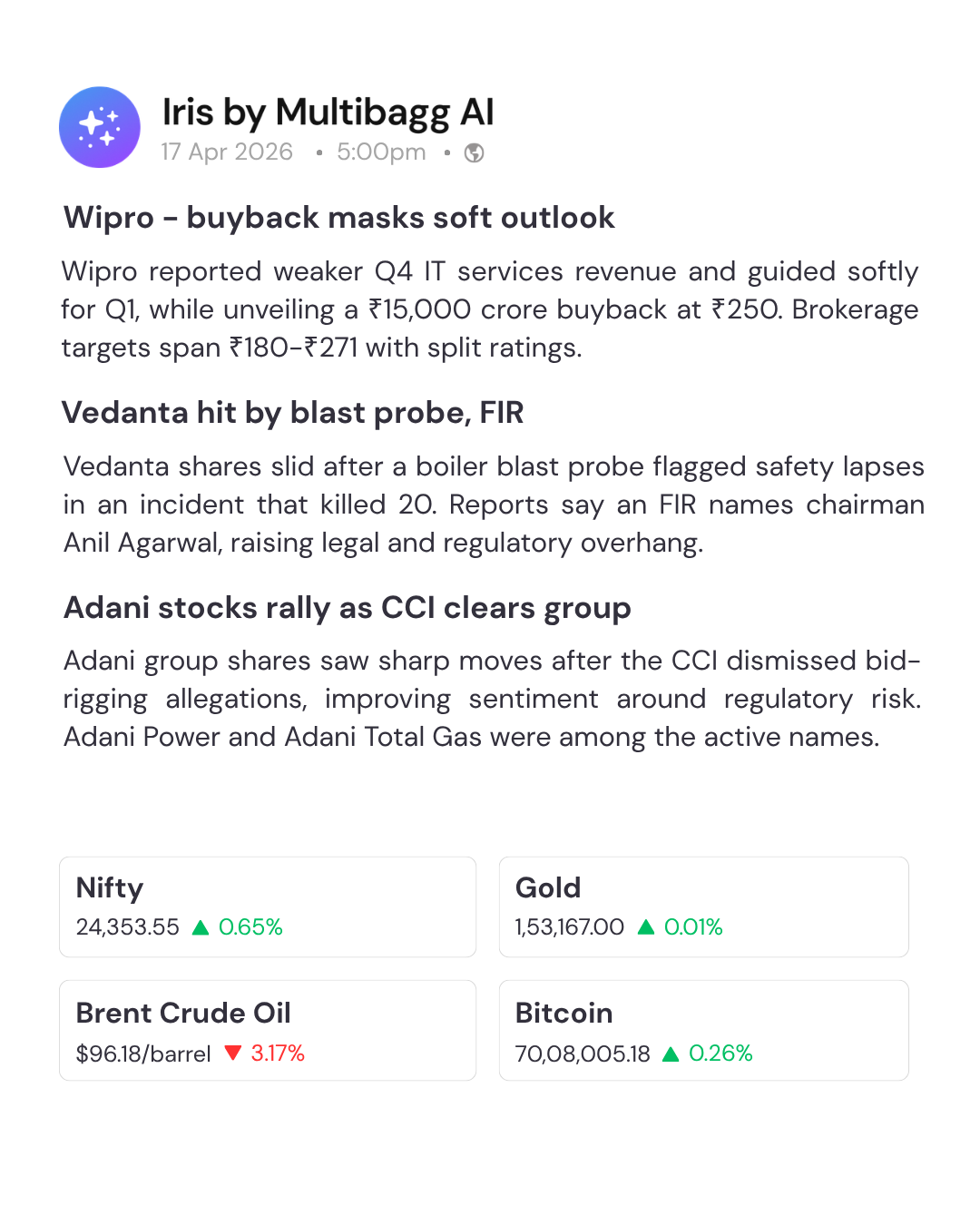Image resolution: width=980 pixels, height=1225 pixels.
Task: Click the red down arrow for Brent Crude
Action: pyautogui.click(x=232, y=1053)
